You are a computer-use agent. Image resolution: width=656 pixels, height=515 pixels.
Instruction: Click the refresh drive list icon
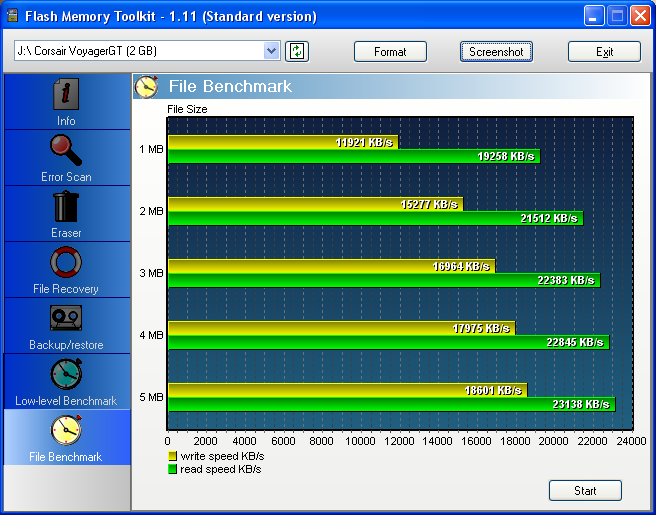[297, 51]
